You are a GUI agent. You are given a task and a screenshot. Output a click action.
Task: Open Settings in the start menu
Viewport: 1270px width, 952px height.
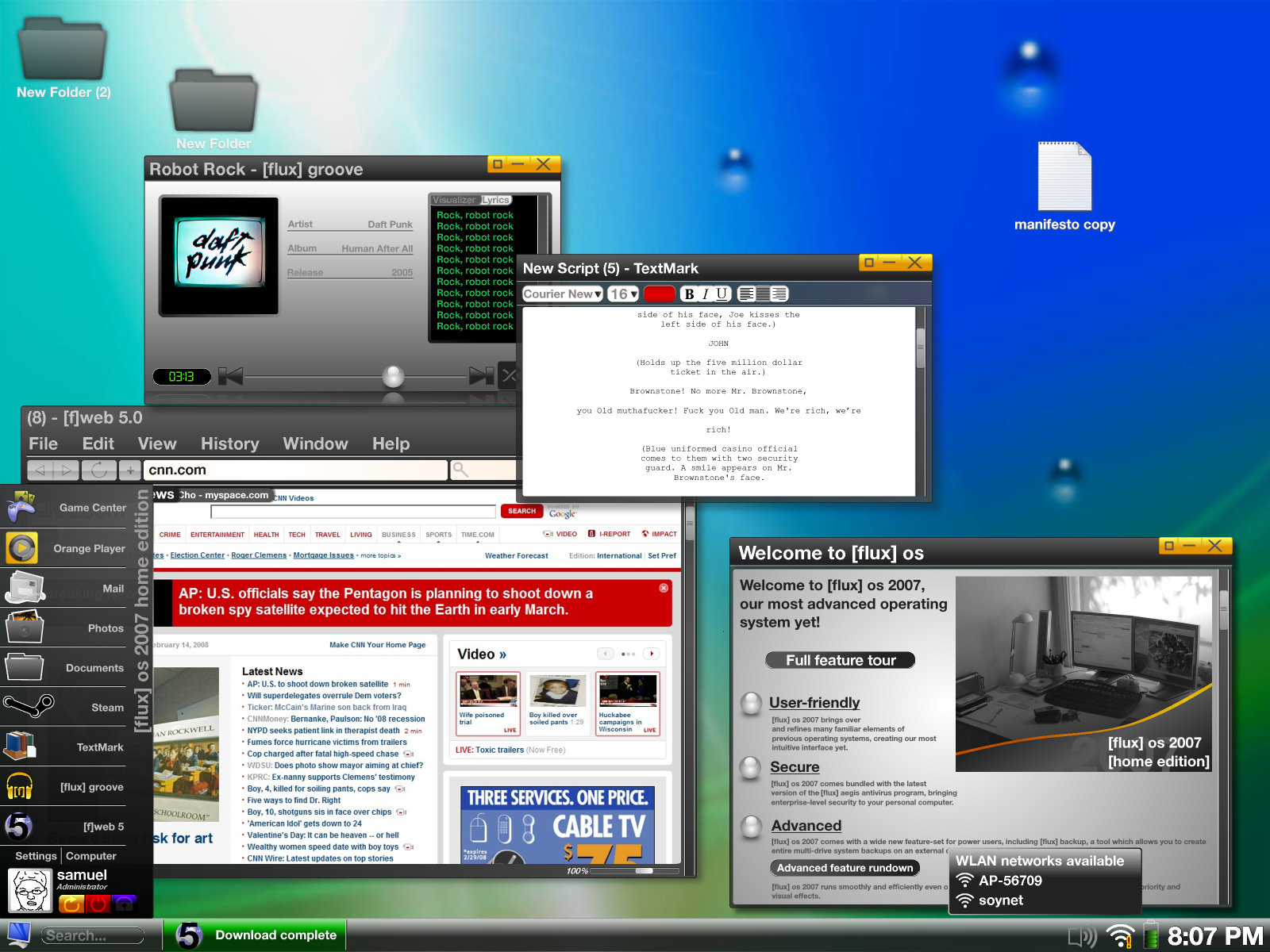[36, 856]
